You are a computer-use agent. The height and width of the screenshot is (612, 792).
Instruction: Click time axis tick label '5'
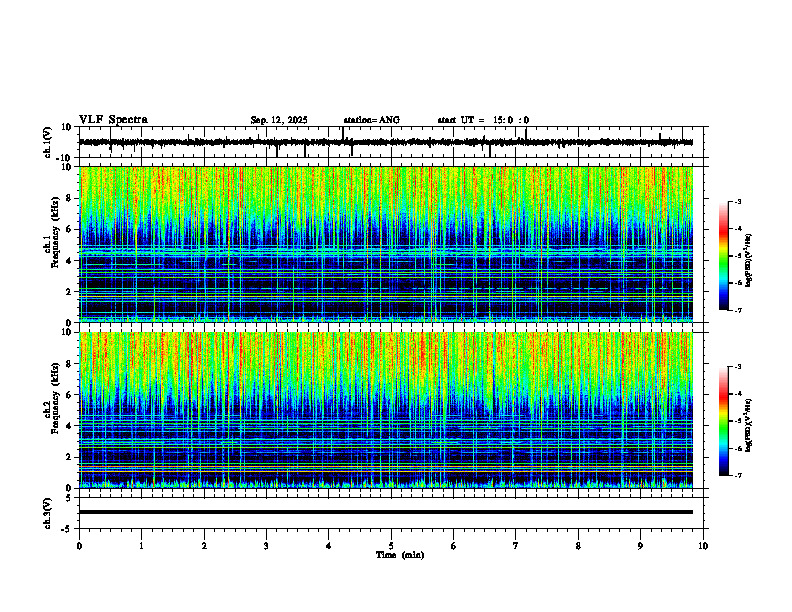coord(391,546)
